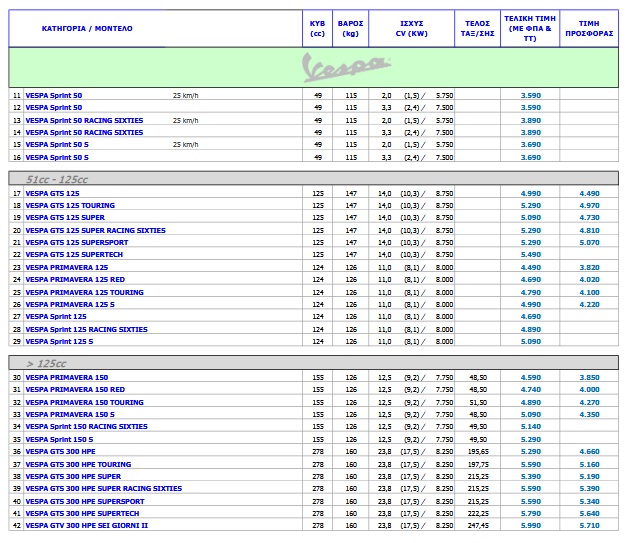This screenshot has height=543, width=630.
Task: Click the ΤΕΛΙΚΗ ΤΙΜΗ column header
Action: point(530,29)
